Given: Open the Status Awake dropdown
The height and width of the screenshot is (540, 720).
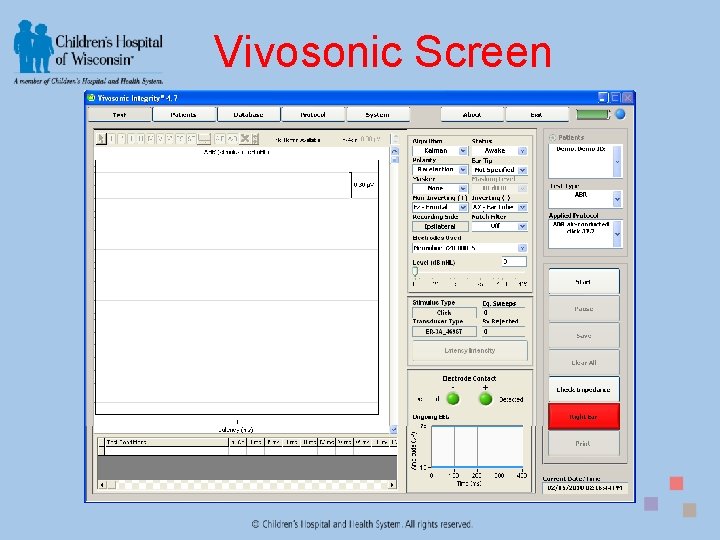Looking at the screenshot, I should pyautogui.click(x=522, y=151).
